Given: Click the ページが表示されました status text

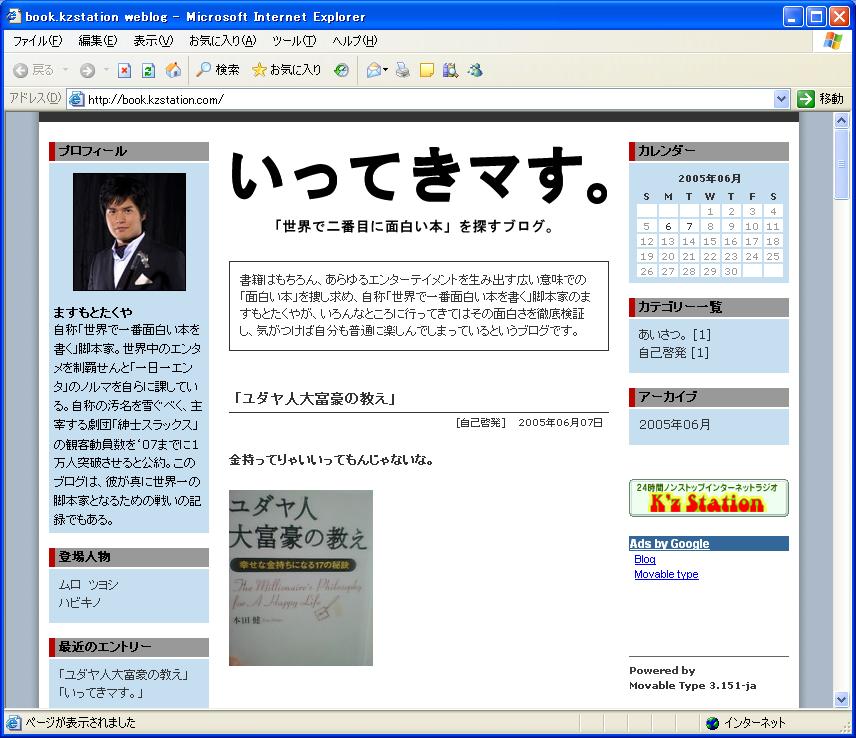Looking at the screenshot, I should pyautogui.click(x=81, y=723).
